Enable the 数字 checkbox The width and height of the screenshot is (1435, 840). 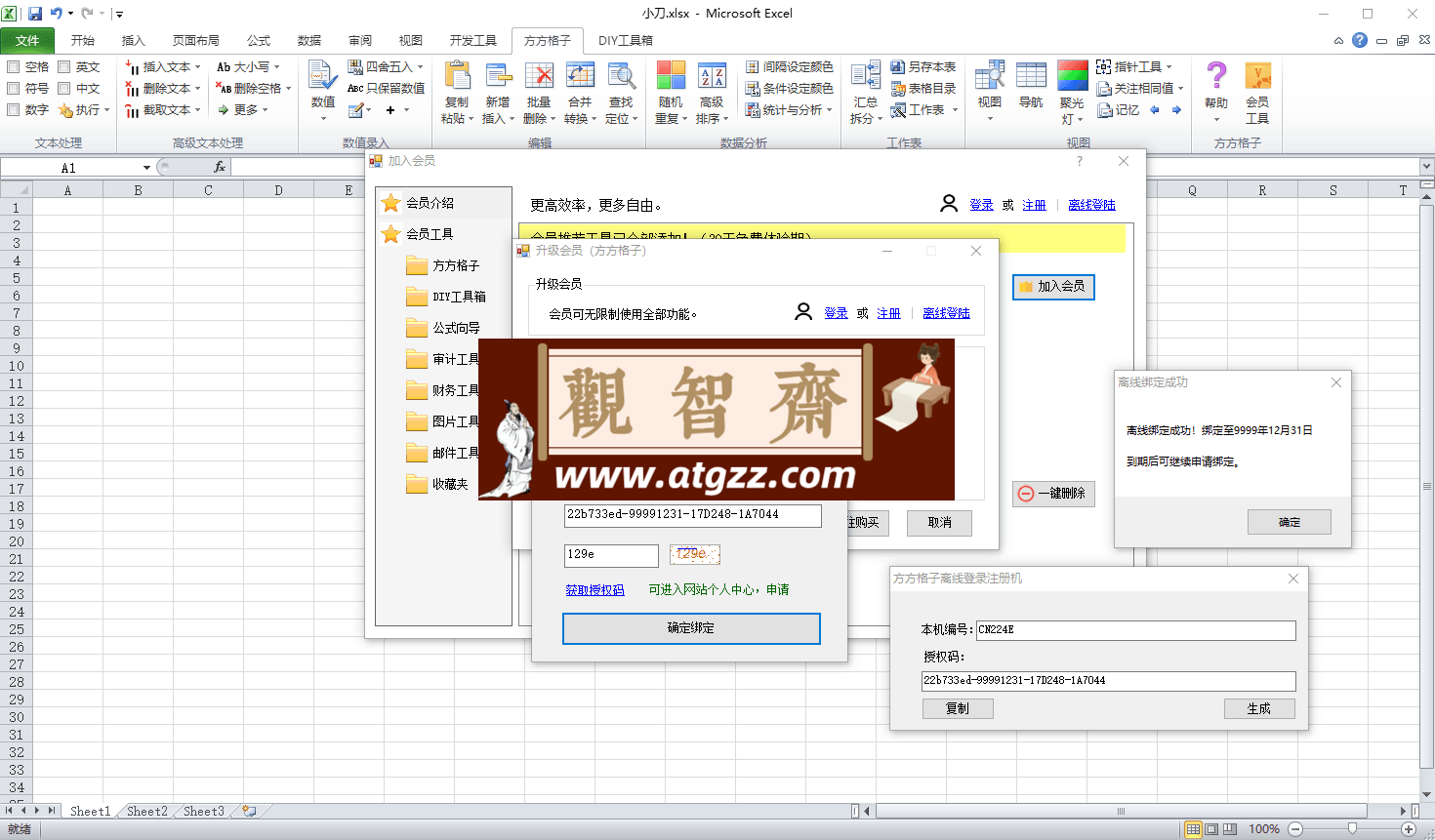point(14,110)
